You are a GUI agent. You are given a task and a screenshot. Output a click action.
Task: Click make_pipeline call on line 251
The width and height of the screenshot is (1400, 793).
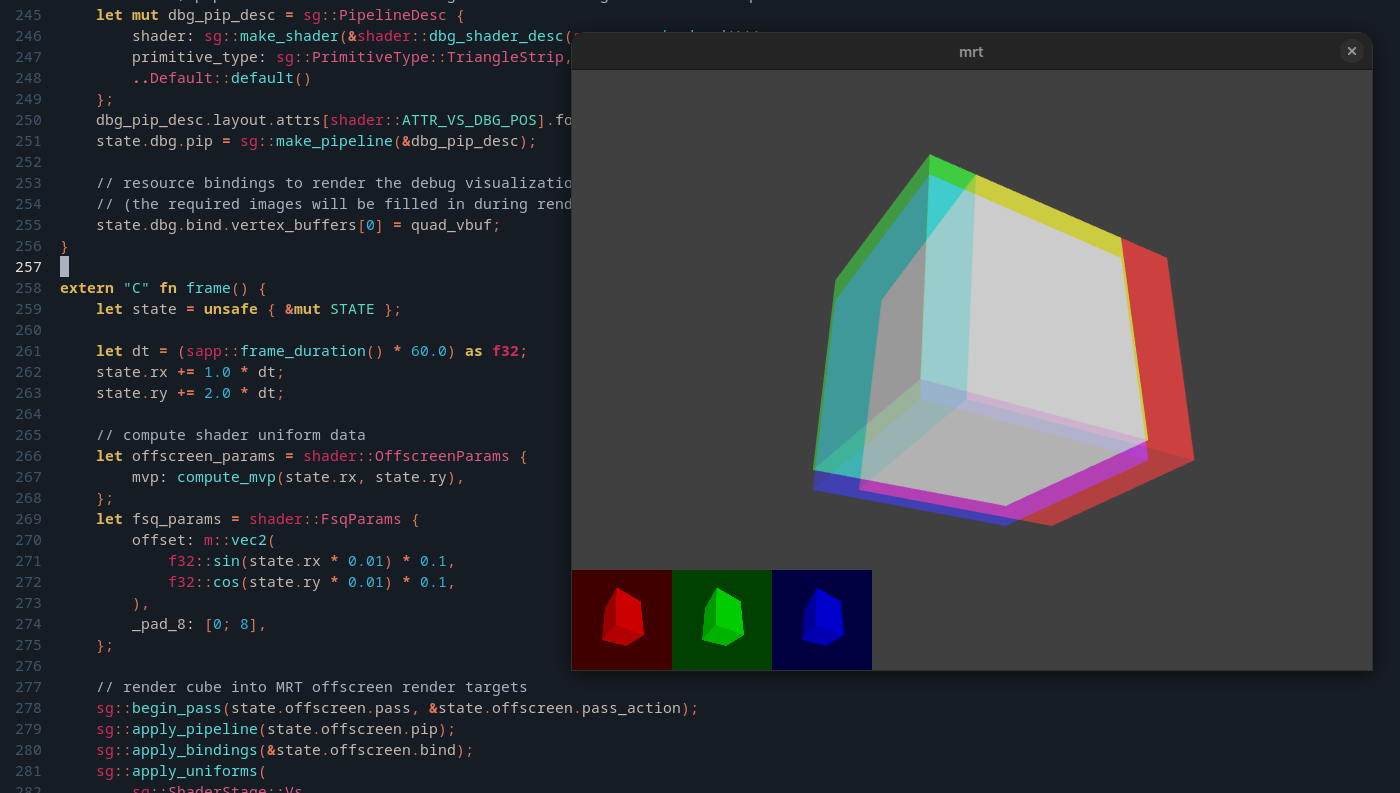click(333, 141)
